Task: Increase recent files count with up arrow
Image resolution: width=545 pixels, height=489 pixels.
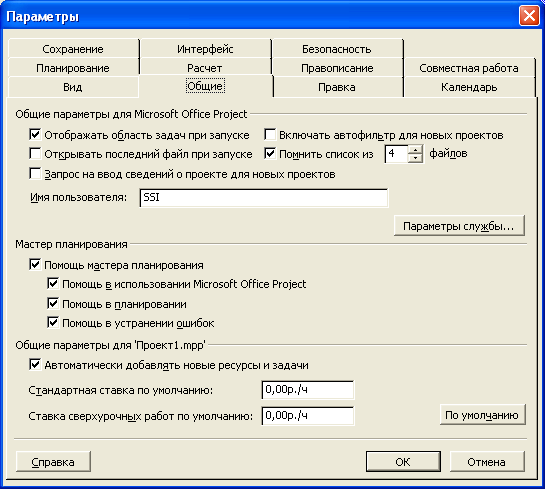Action: tap(415, 150)
